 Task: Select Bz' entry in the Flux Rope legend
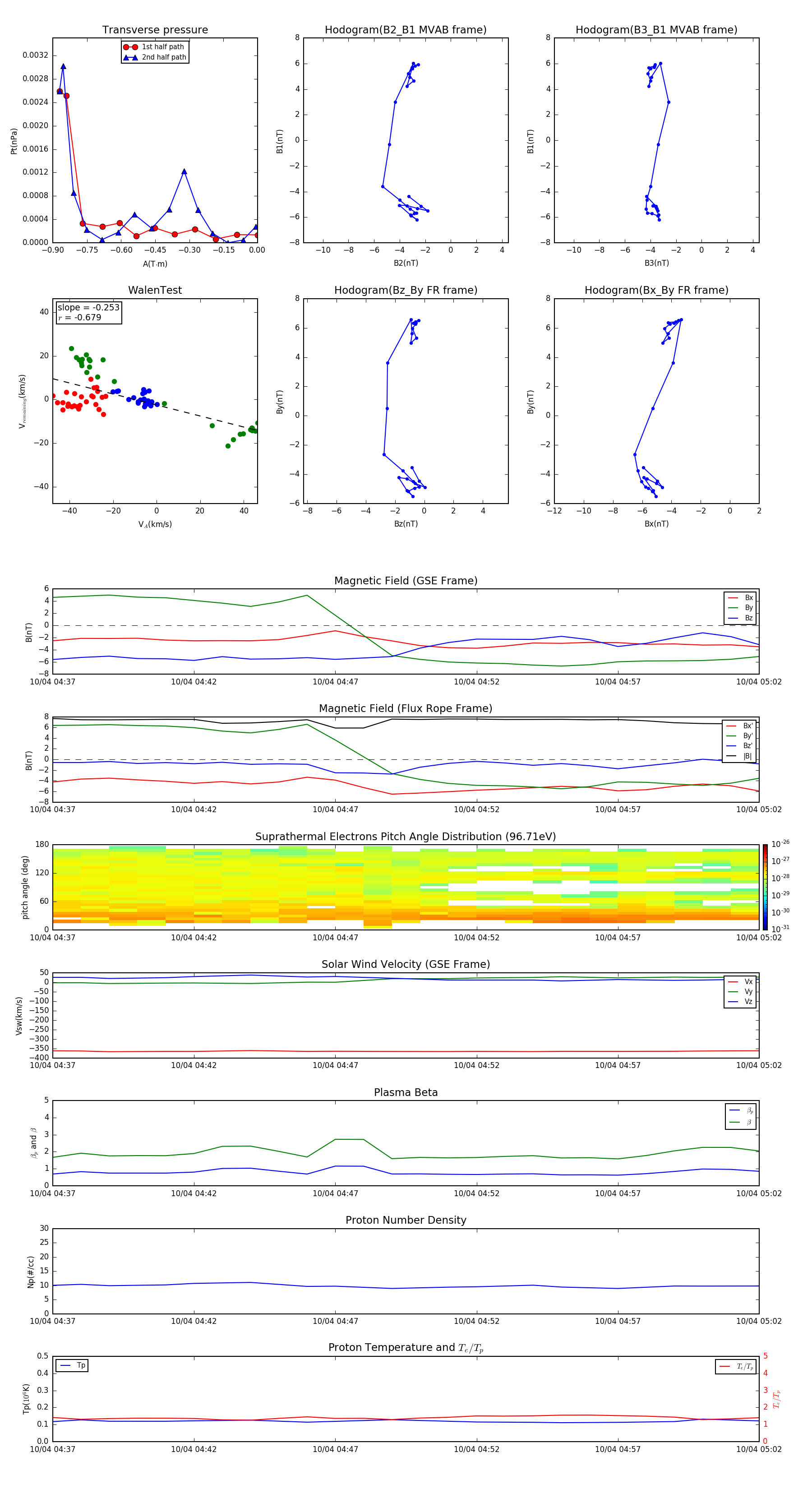click(739, 746)
